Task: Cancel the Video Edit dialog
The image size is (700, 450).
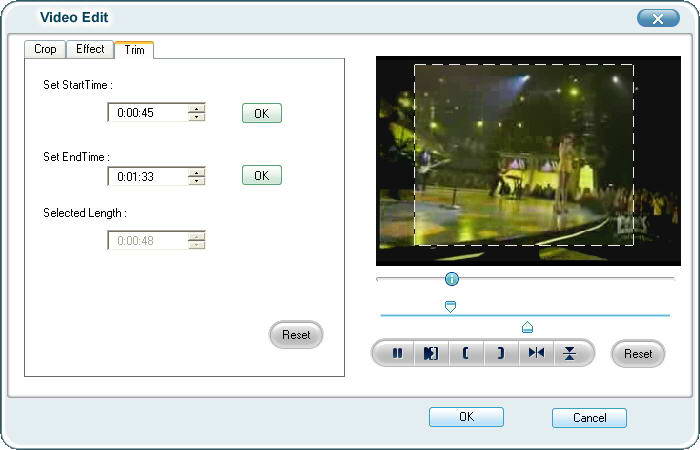Action: pos(589,418)
